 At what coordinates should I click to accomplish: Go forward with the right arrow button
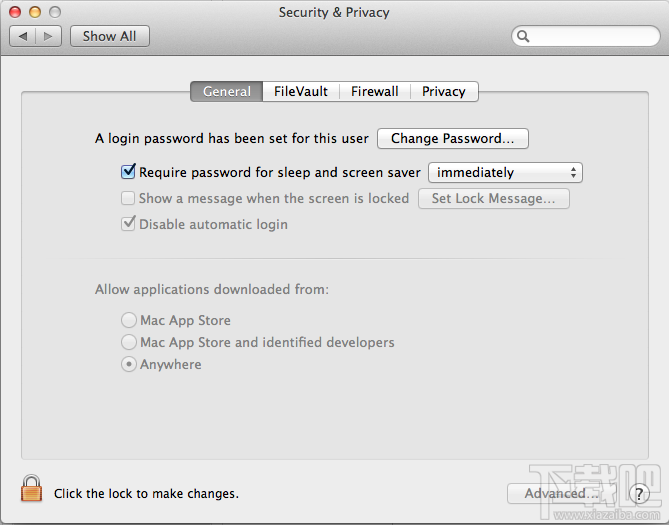pos(48,36)
